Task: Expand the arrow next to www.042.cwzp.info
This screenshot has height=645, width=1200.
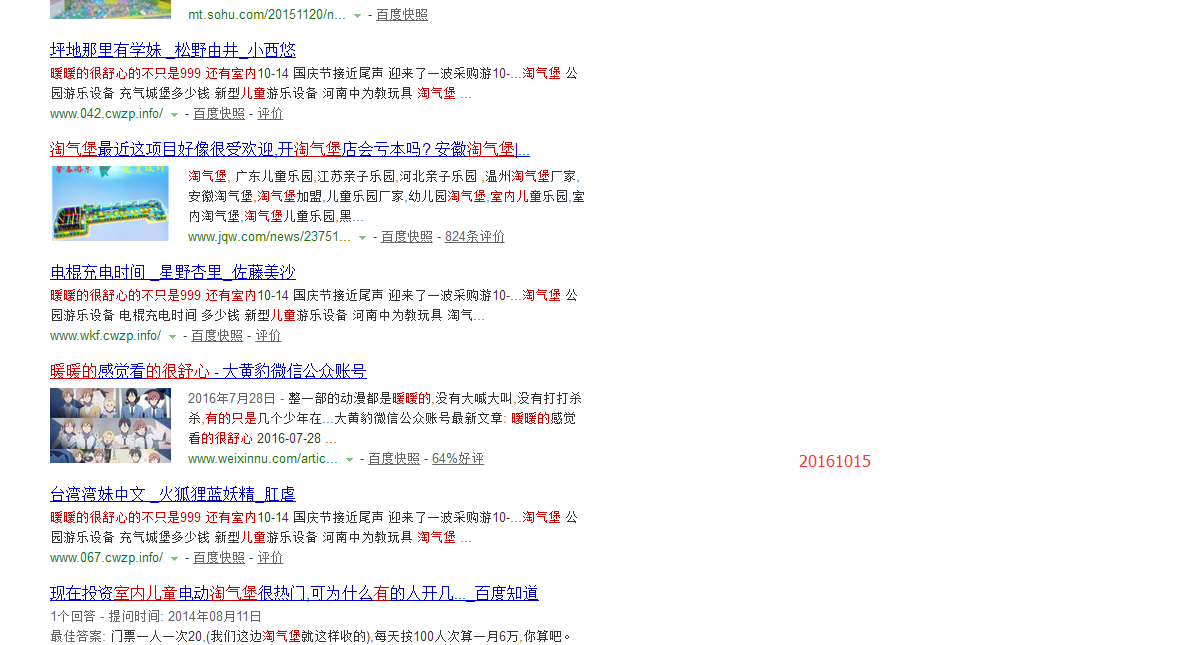Action: pos(174,115)
